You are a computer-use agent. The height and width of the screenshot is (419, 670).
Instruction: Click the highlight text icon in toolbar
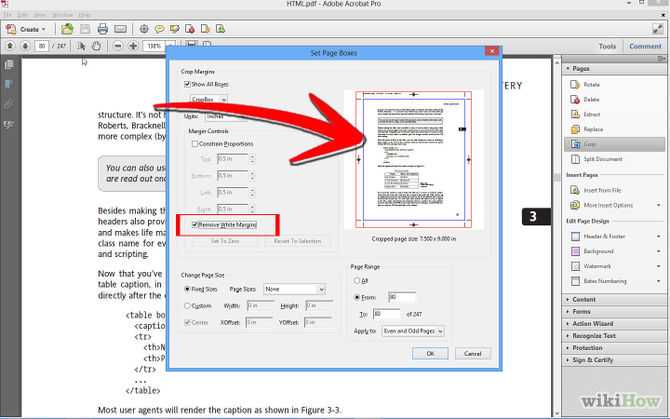(174, 29)
